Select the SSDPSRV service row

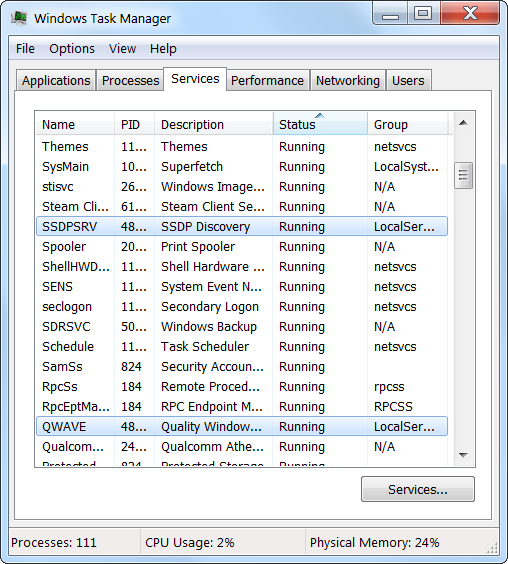(x=242, y=227)
